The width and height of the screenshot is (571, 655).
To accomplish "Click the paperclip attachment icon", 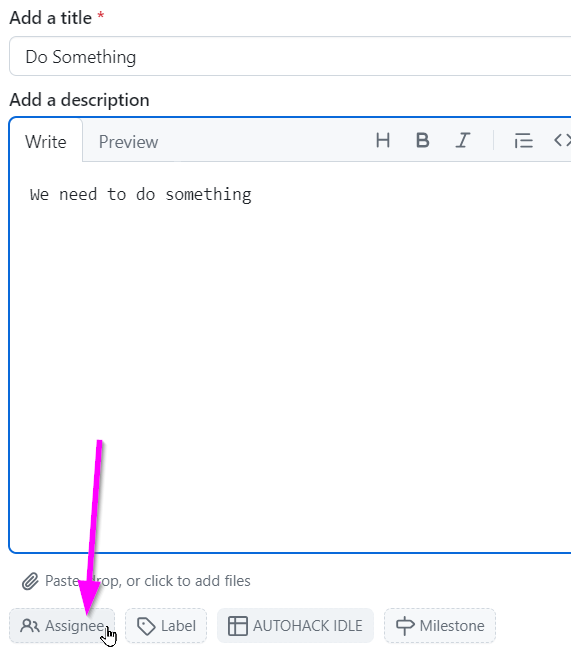I will (30, 581).
